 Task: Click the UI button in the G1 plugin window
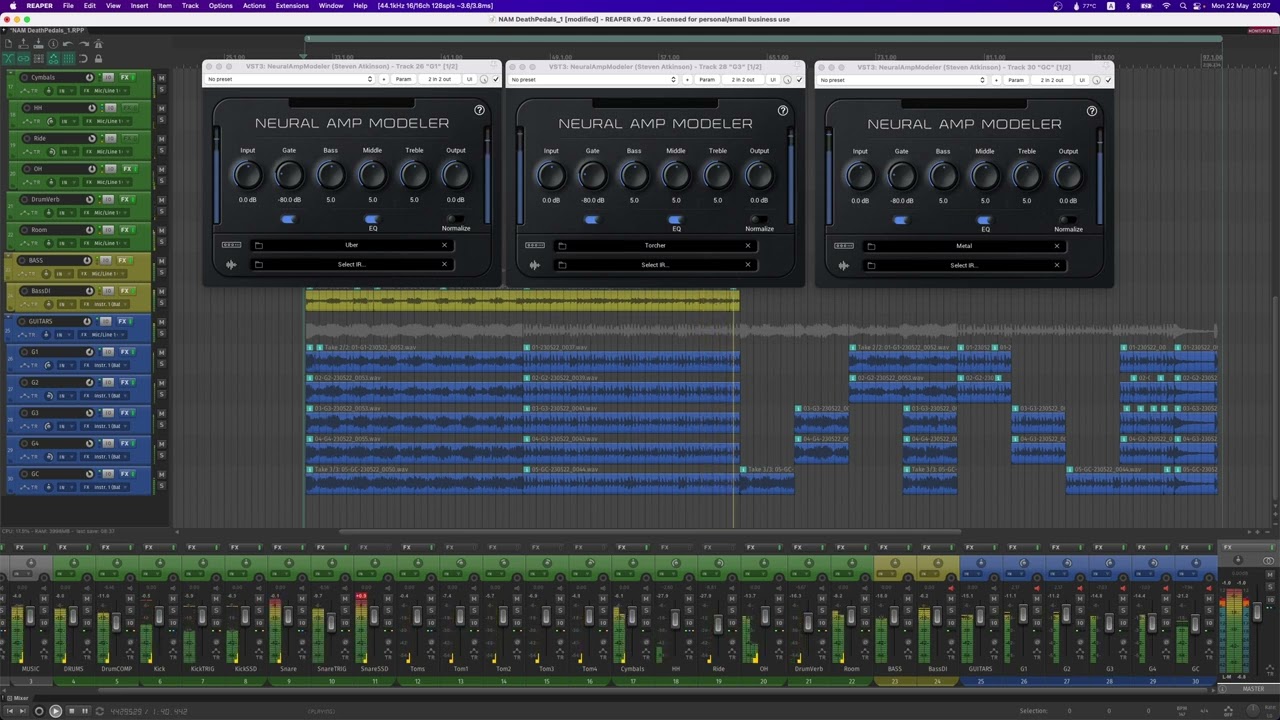(469, 79)
